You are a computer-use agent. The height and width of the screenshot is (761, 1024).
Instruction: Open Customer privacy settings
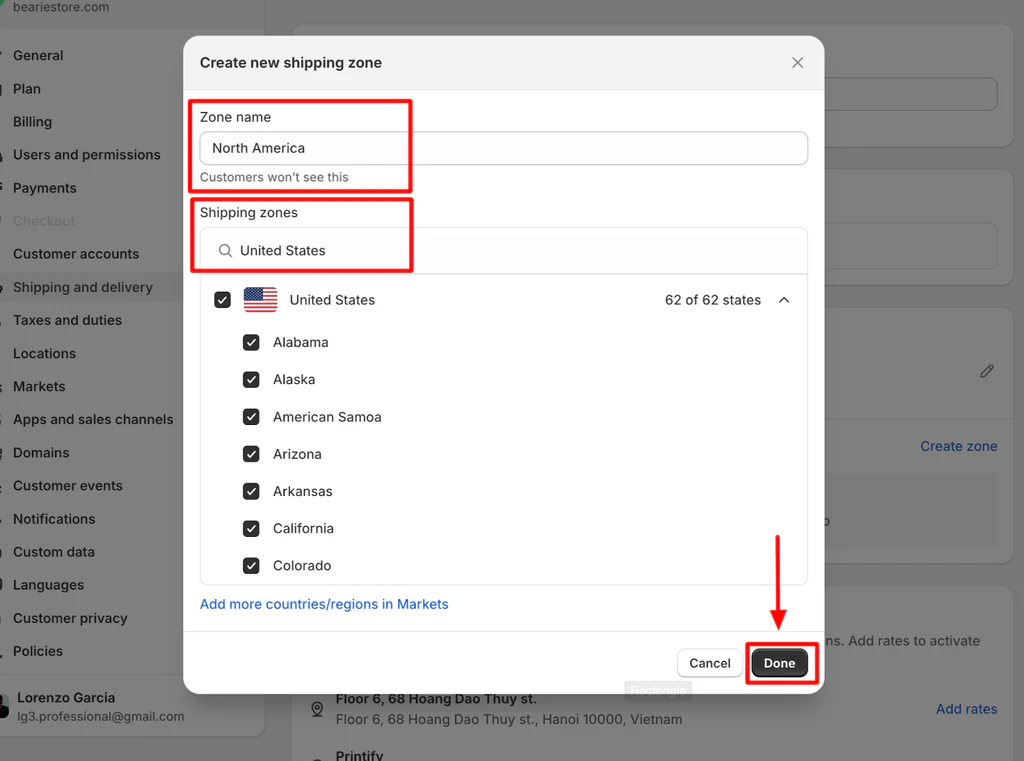coord(70,619)
